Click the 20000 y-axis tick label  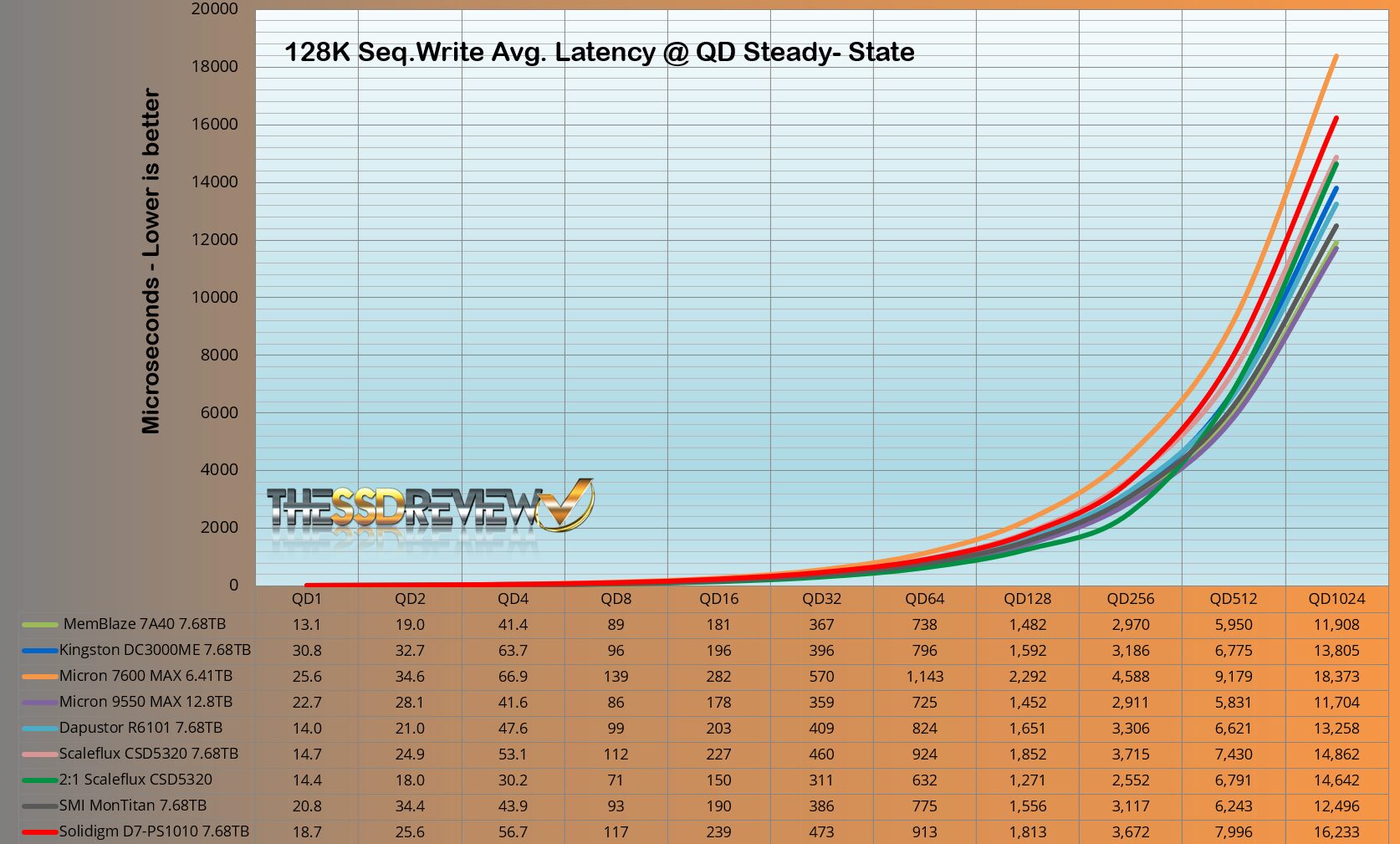pos(214,9)
